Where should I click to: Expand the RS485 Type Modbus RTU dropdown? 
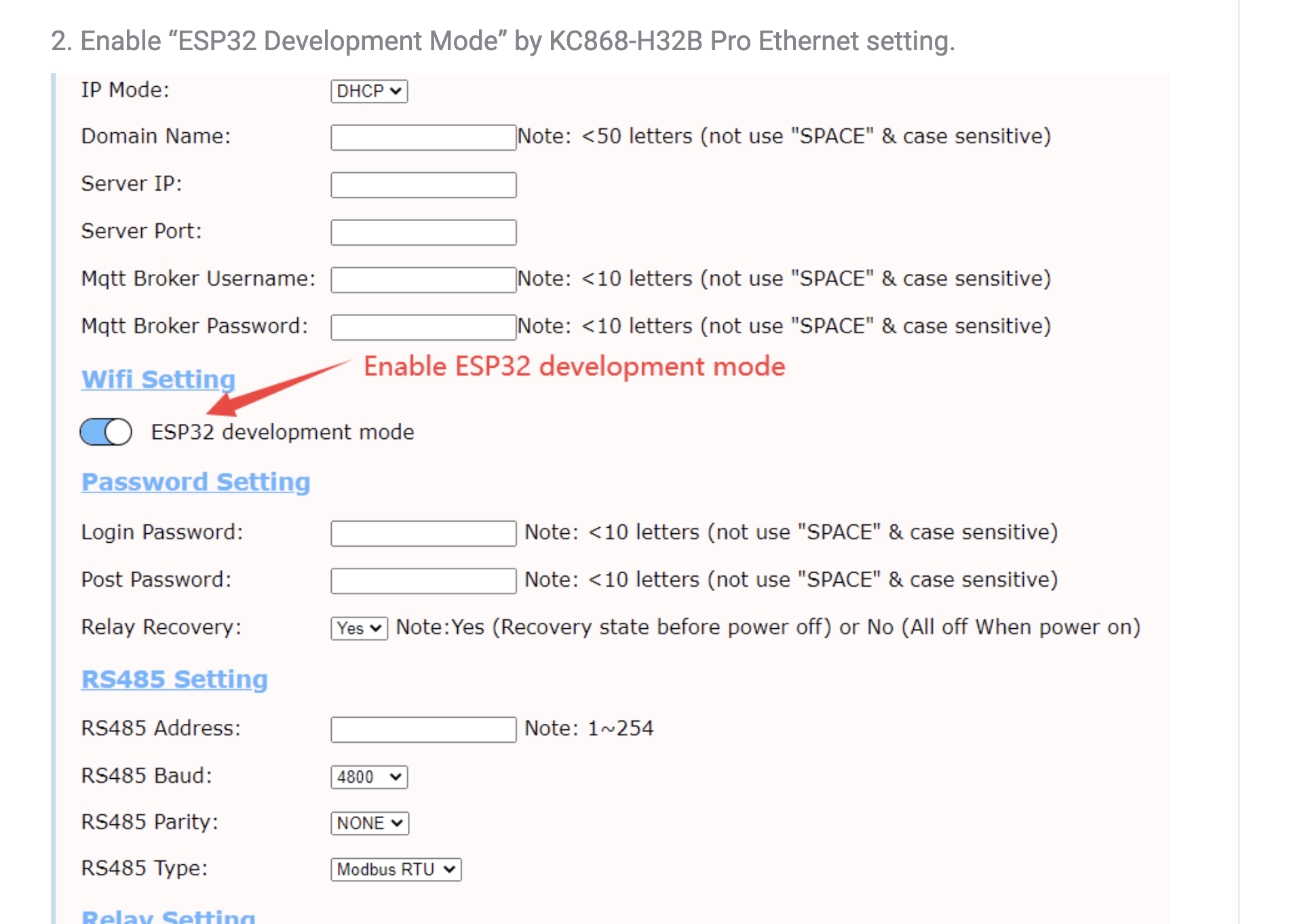(396, 869)
